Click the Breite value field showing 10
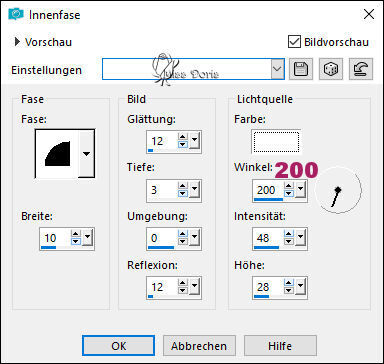The width and height of the screenshot is (384, 364). (55, 238)
